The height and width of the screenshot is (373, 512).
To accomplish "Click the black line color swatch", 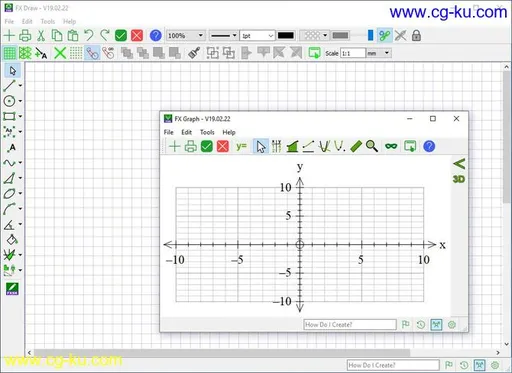I will pos(286,35).
